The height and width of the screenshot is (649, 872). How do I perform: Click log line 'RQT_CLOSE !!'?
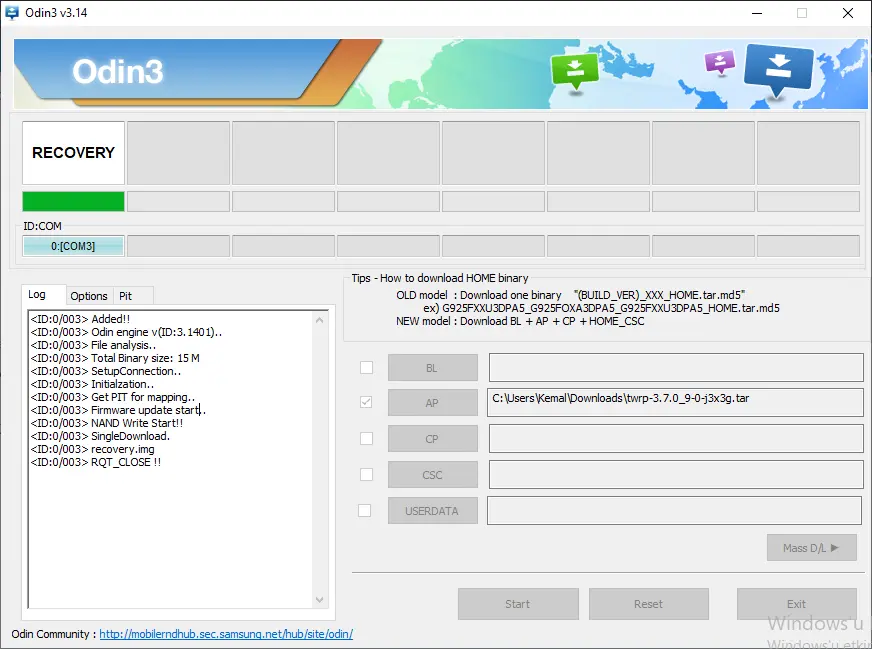pyautogui.click(x=96, y=462)
